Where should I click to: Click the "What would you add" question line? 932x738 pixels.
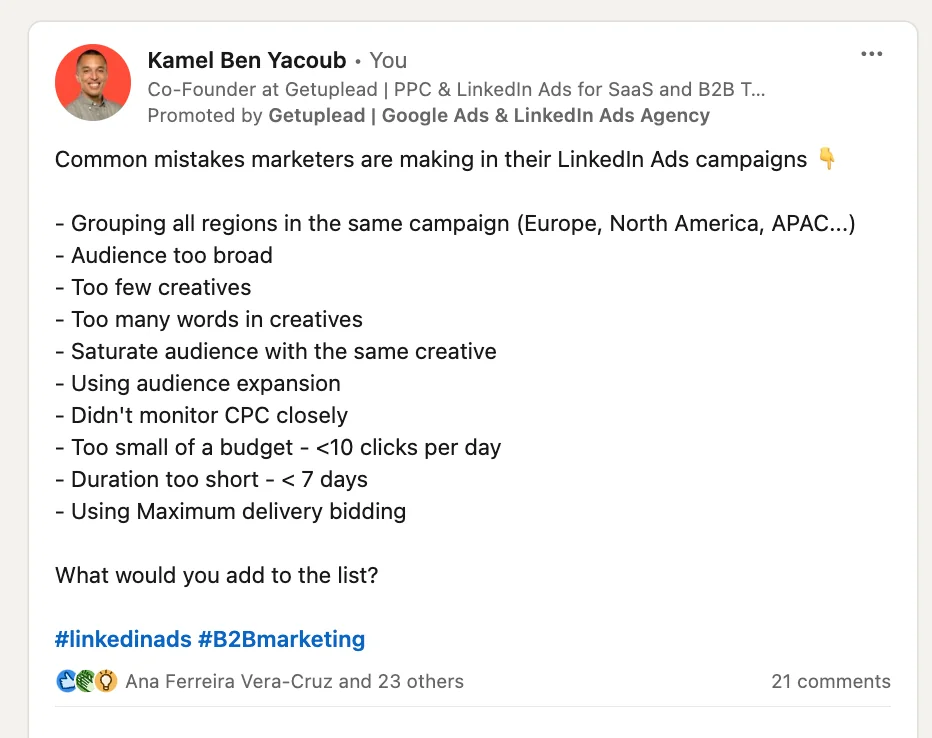click(216, 575)
